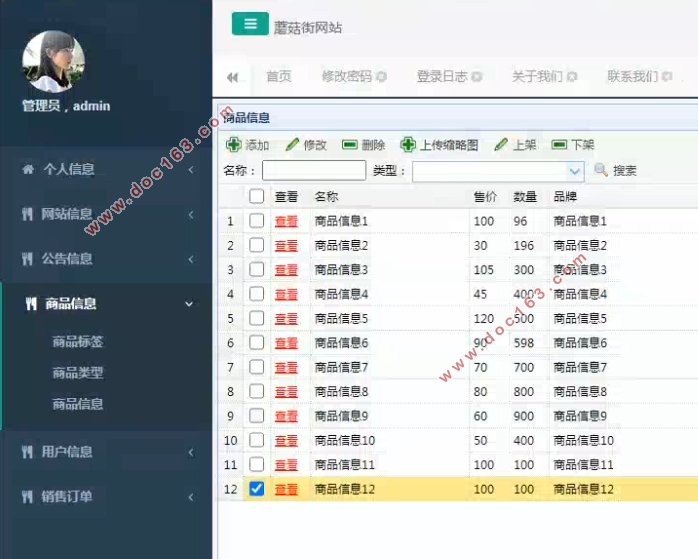698x559 pixels.
Task: Expand the 用户信息 sidebar chevron
Action: click(191, 453)
